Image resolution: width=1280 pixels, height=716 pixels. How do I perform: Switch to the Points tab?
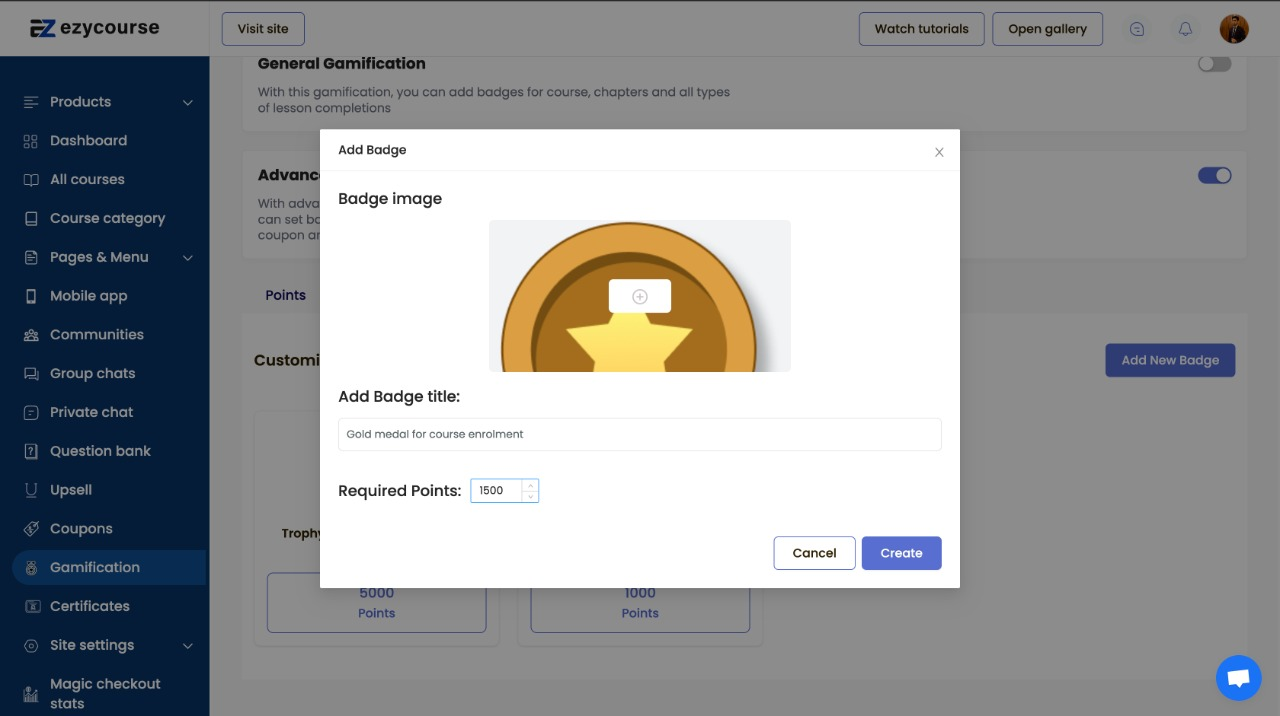(x=285, y=295)
